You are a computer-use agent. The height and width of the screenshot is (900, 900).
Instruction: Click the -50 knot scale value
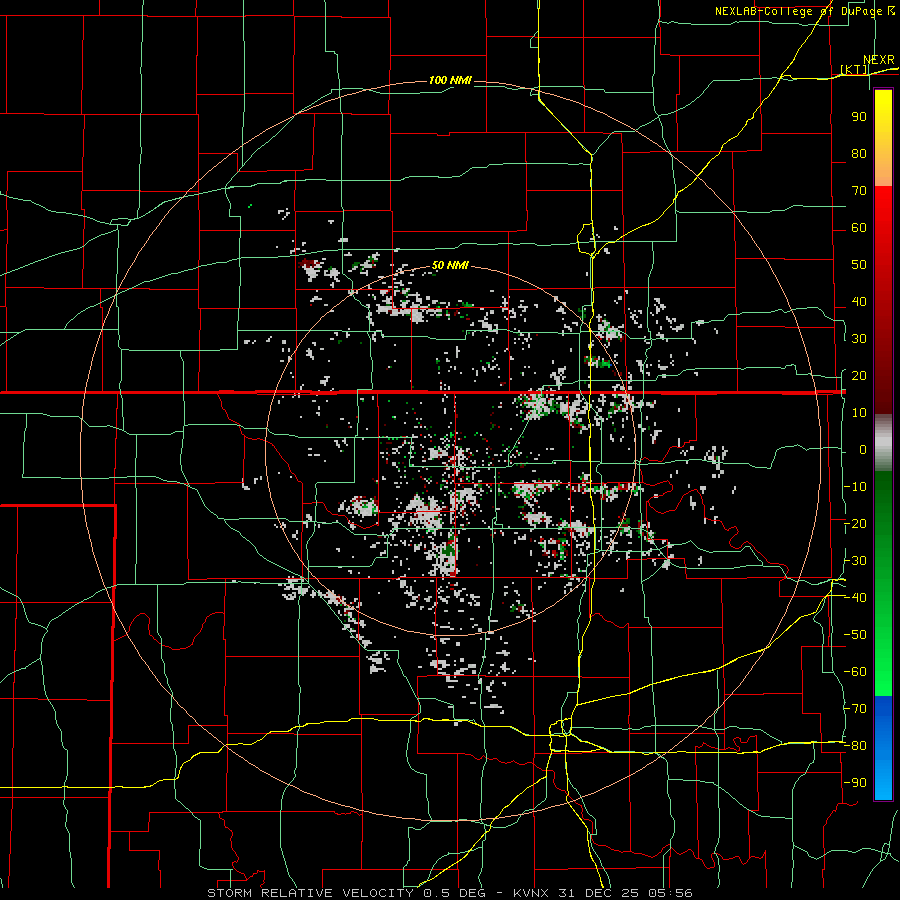click(855, 635)
